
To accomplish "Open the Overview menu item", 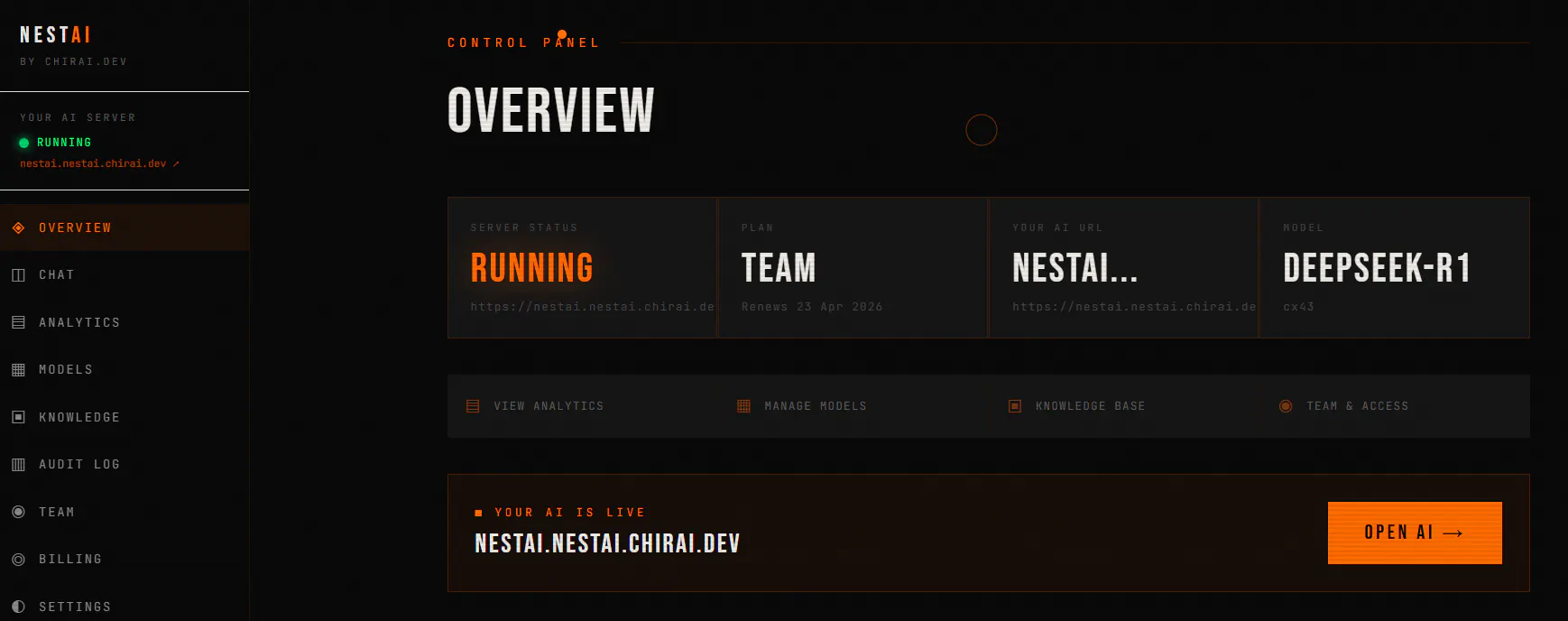I will tap(125, 227).
